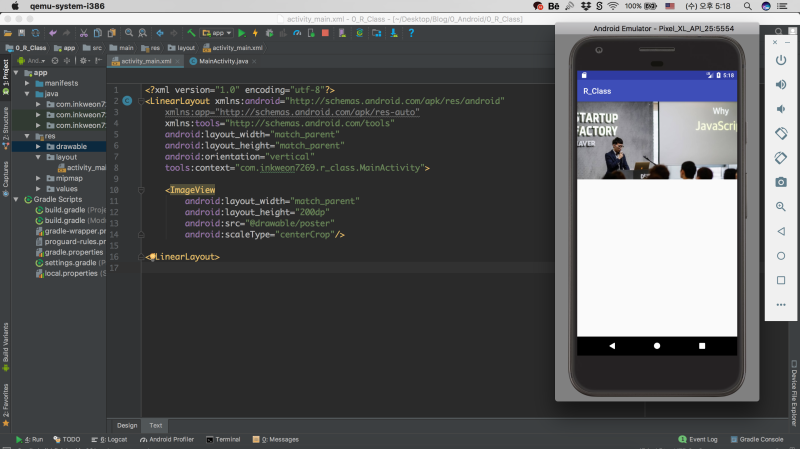Open AVD Manager from the toolbar
This screenshot has height=449, width=800.
[x=342, y=33]
